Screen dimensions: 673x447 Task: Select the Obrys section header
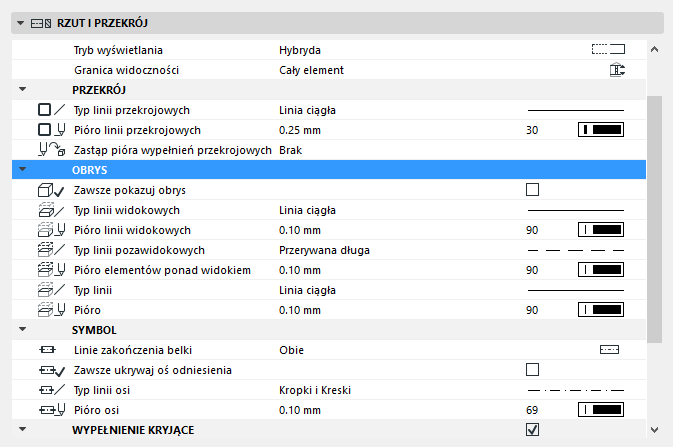point(90,170)
